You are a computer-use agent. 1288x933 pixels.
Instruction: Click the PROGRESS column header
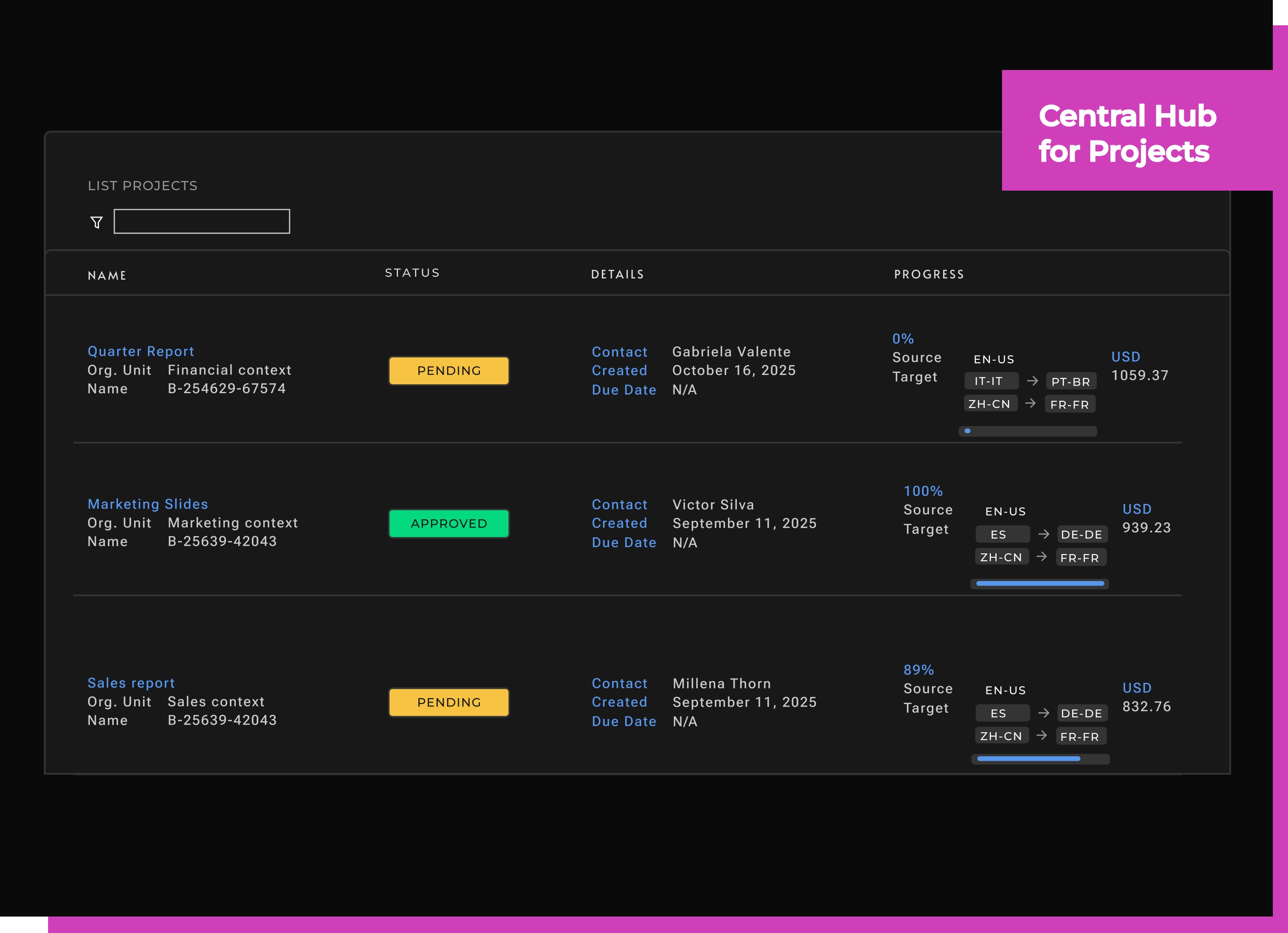pyautogui.click(x=929, y=274)
